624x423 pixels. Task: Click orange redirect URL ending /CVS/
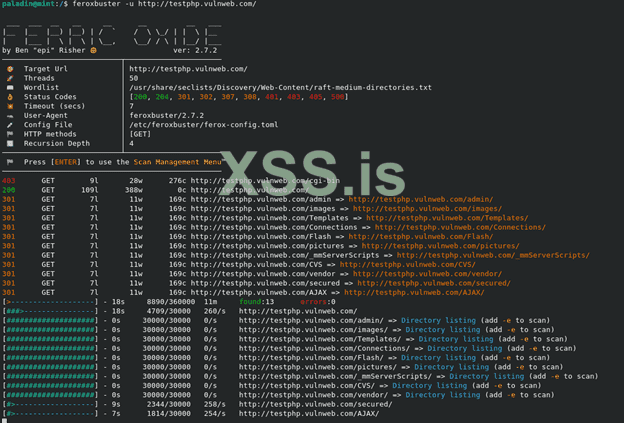408,265
